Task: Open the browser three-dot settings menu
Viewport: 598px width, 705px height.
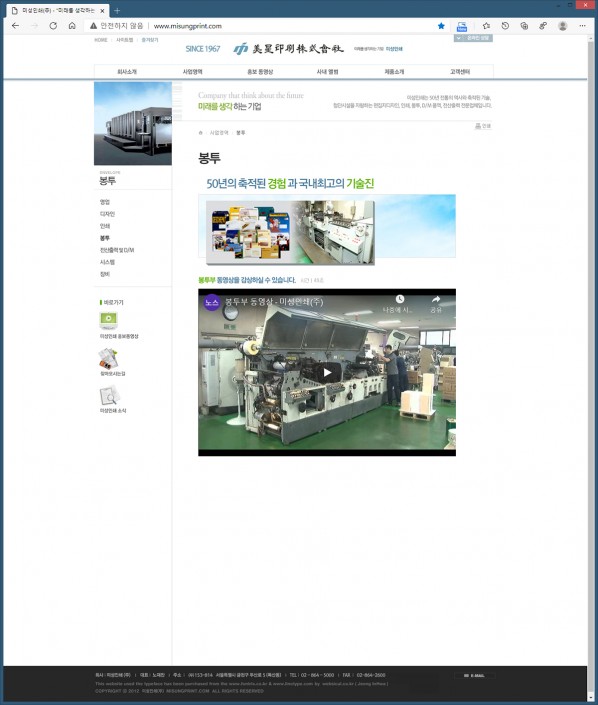Action: pos(582,26)
